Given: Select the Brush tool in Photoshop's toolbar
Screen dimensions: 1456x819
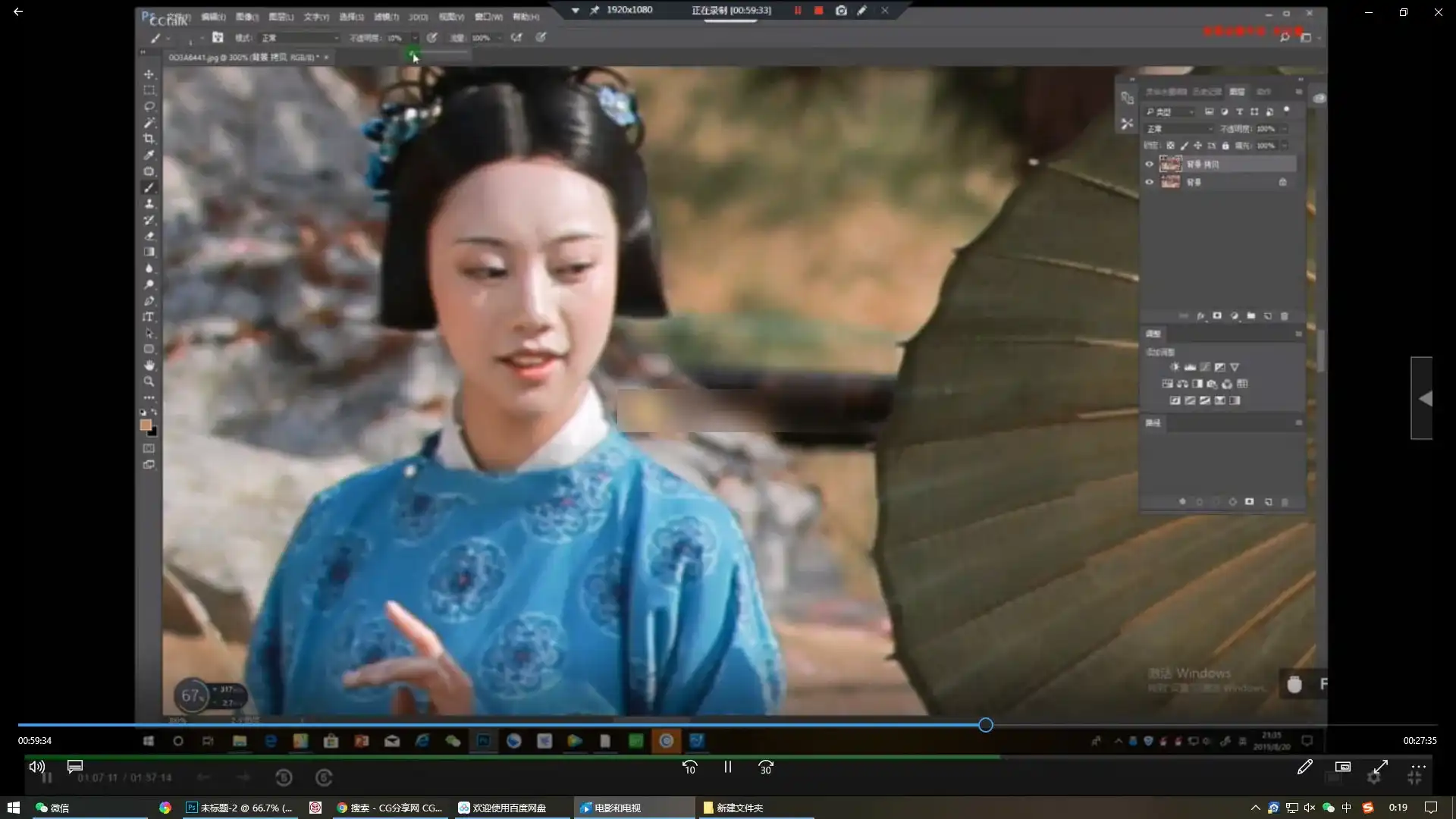Looking at the screenshot, I should pyautogui.click(x=149, y=187).
